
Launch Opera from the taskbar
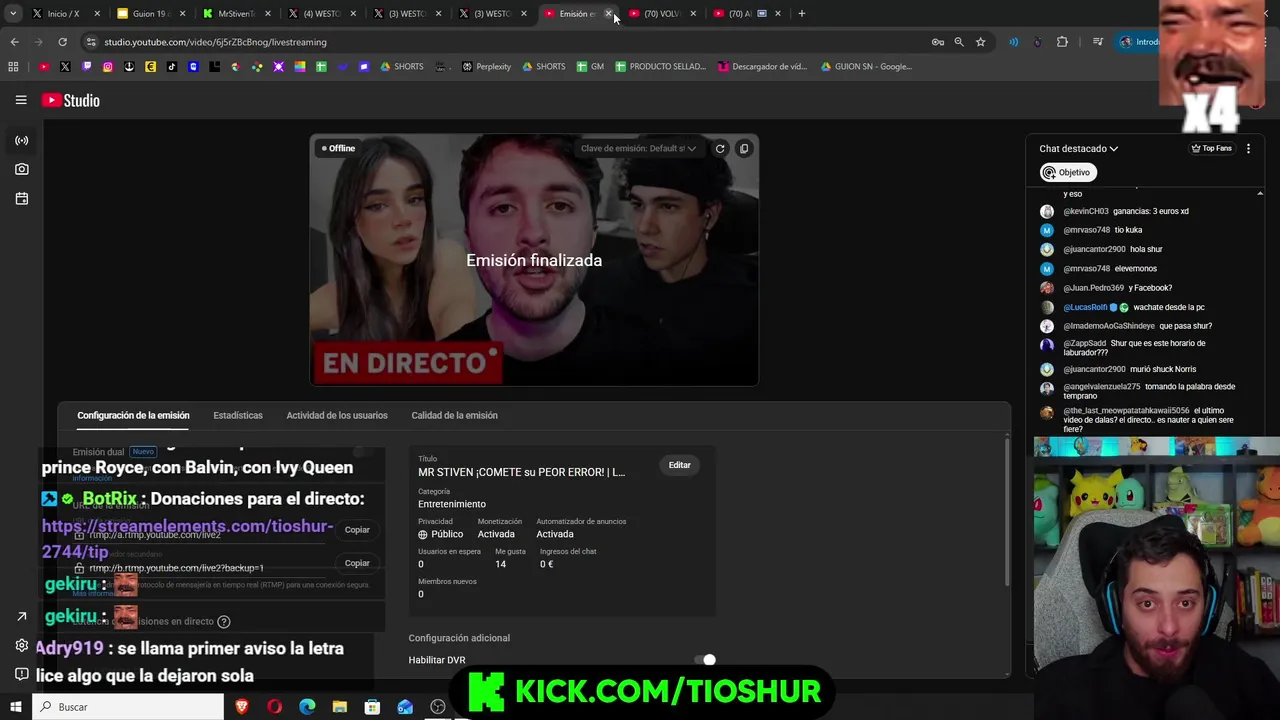pos(275,707)
